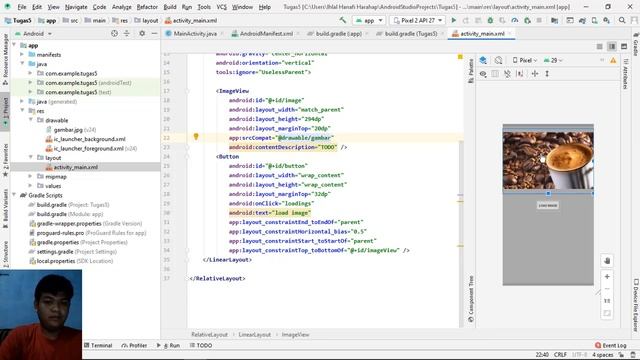Select gambar.jpg in drawable folder
The width and height of the screenshot is (640, 360).
[68, 129]
